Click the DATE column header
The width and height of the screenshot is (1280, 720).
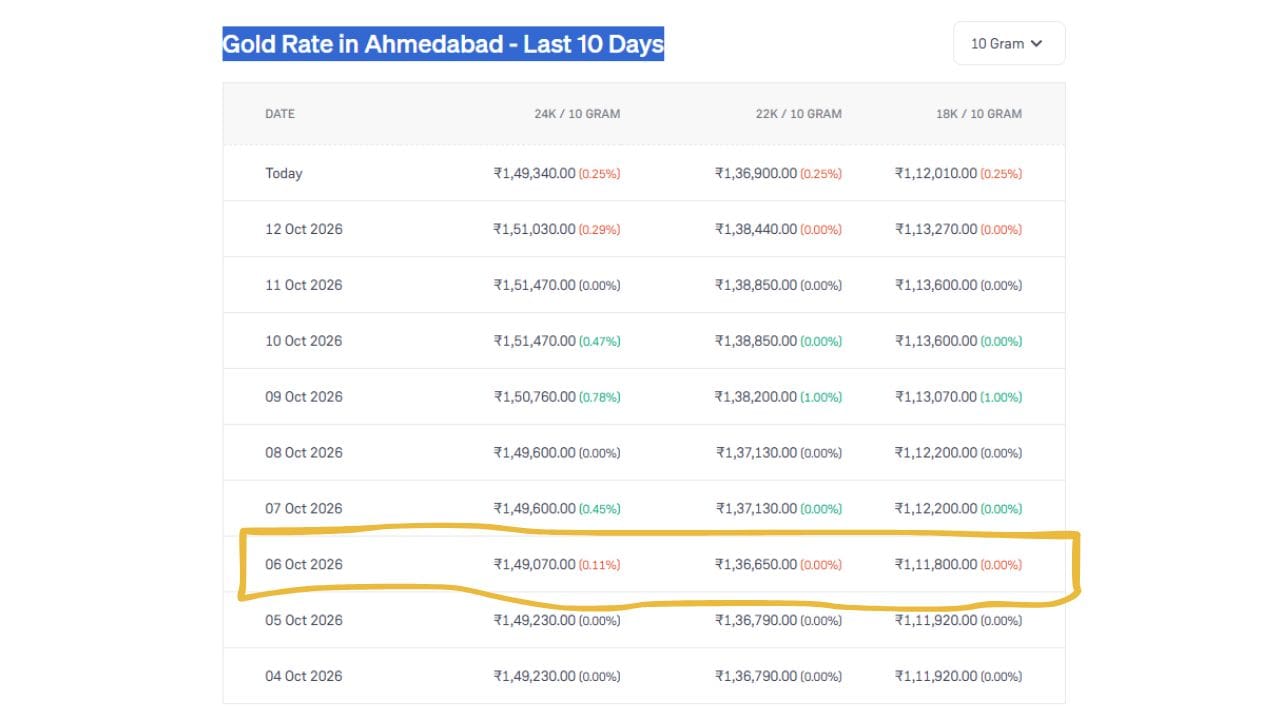280,114
